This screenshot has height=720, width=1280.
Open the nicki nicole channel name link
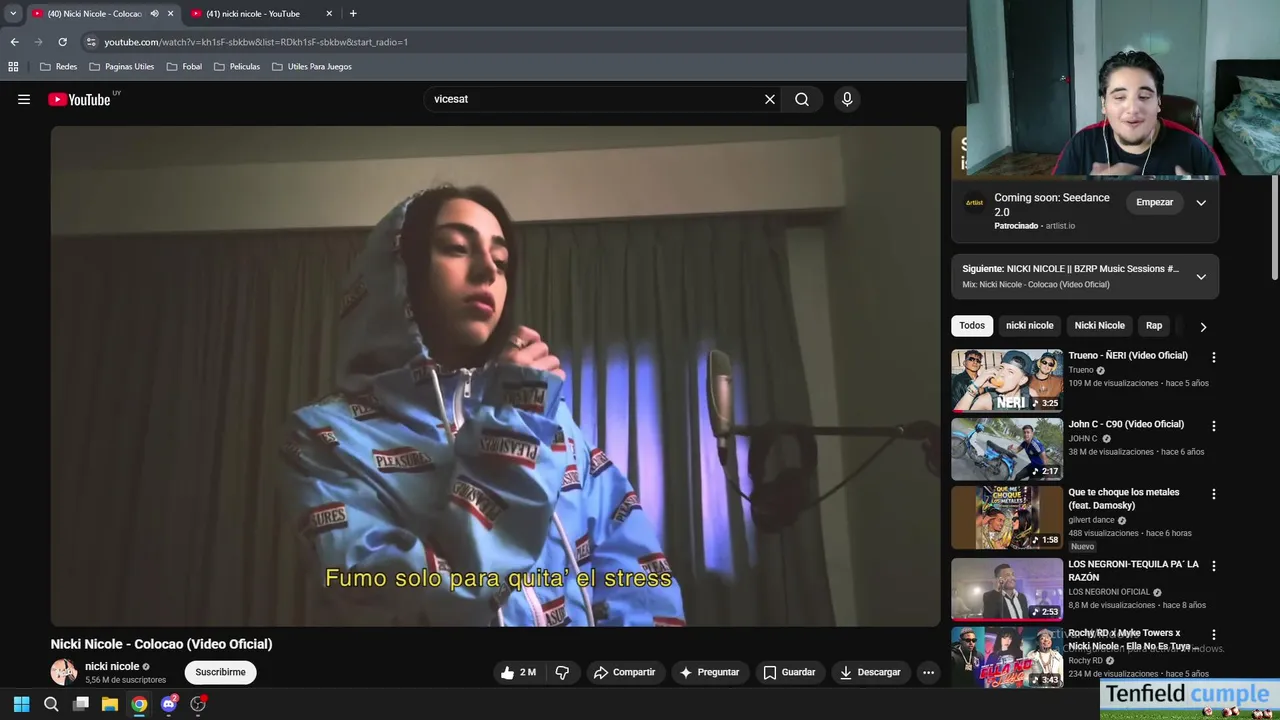point(112,666)
